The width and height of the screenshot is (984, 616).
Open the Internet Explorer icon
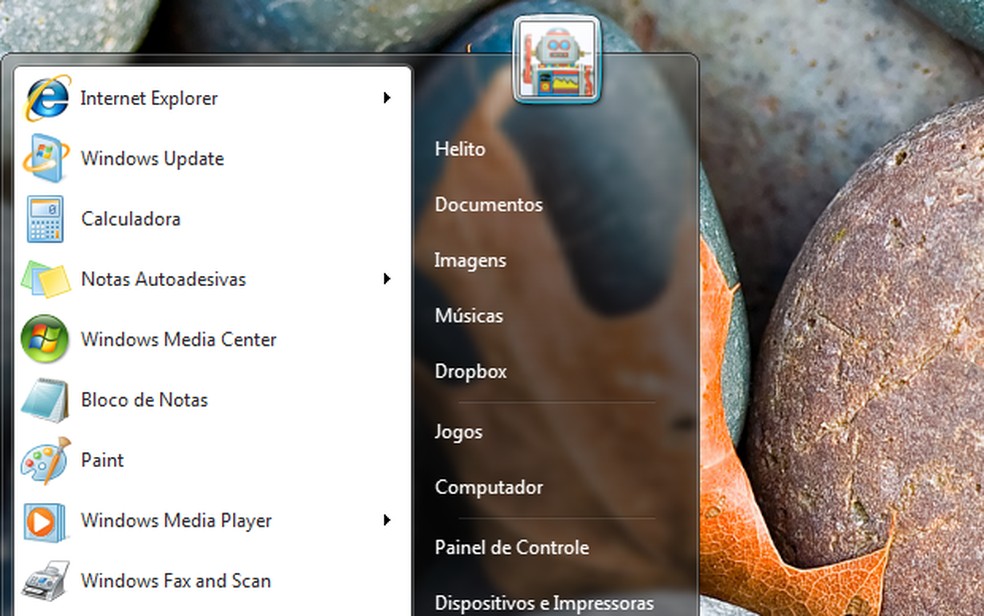point(47,98)
